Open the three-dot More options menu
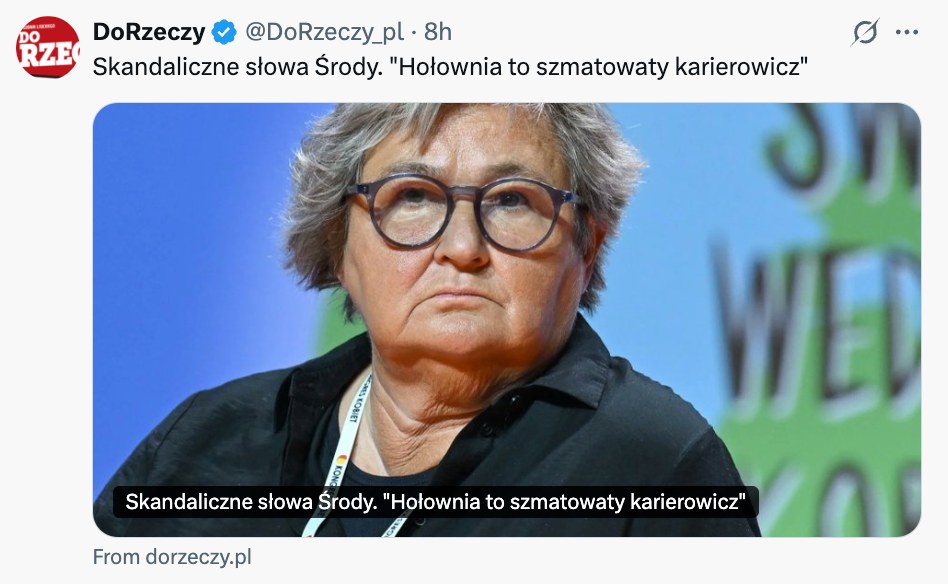948x584 pixels. (906, 32)
